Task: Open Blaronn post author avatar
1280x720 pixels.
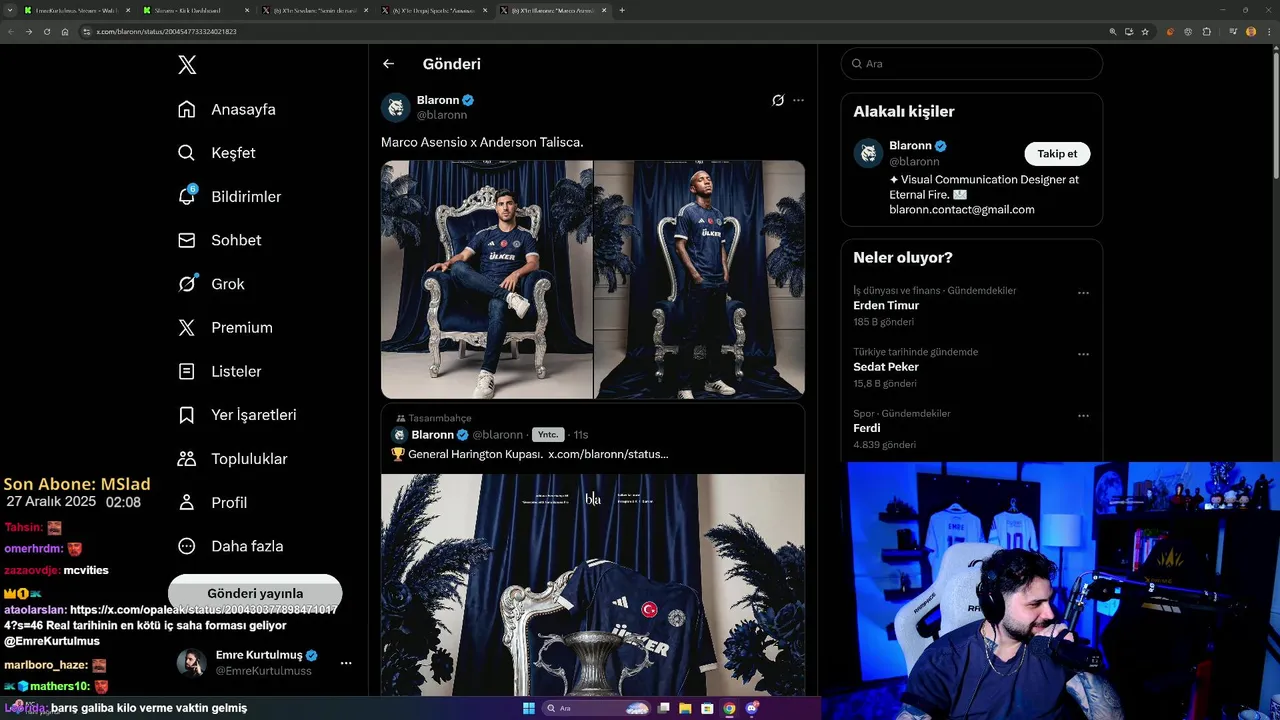Action: click(396, 107)
